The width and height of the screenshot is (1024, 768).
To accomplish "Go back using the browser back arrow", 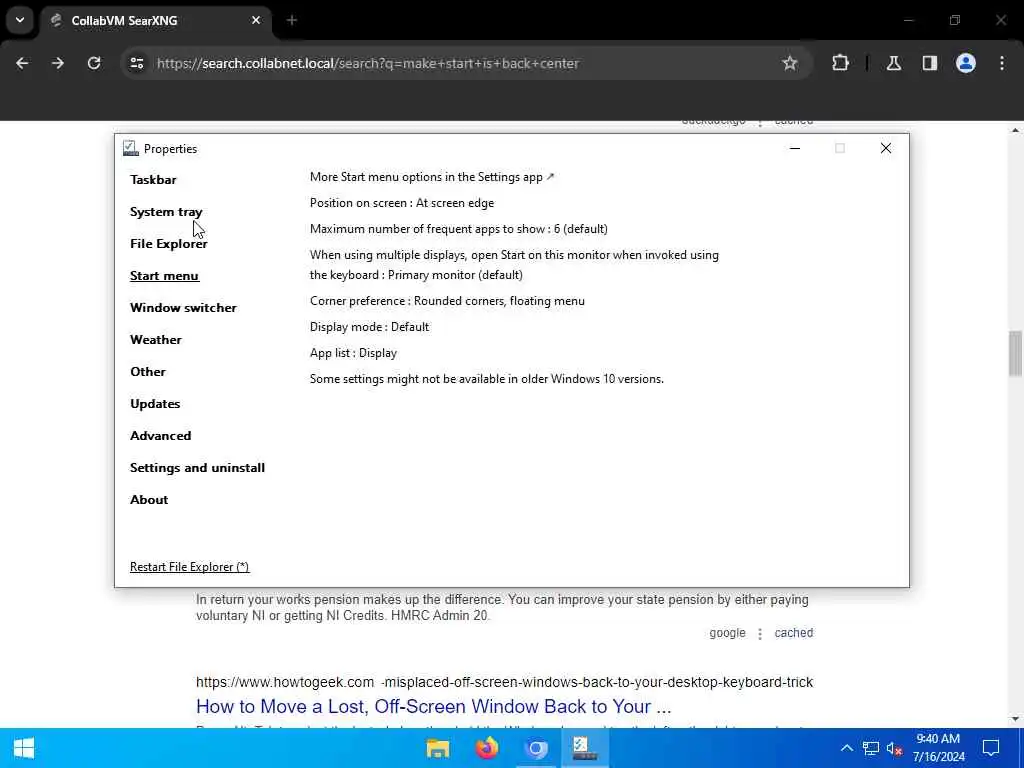I will [x=22, y=63].
